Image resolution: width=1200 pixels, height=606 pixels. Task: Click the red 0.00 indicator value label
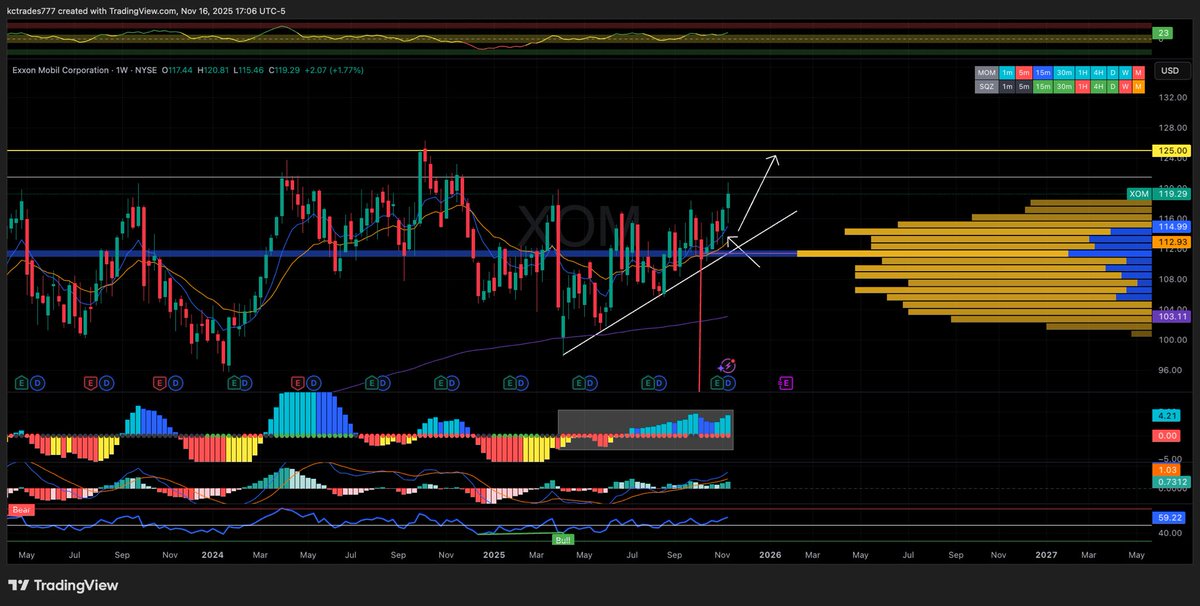click(x=1167, y=436)
